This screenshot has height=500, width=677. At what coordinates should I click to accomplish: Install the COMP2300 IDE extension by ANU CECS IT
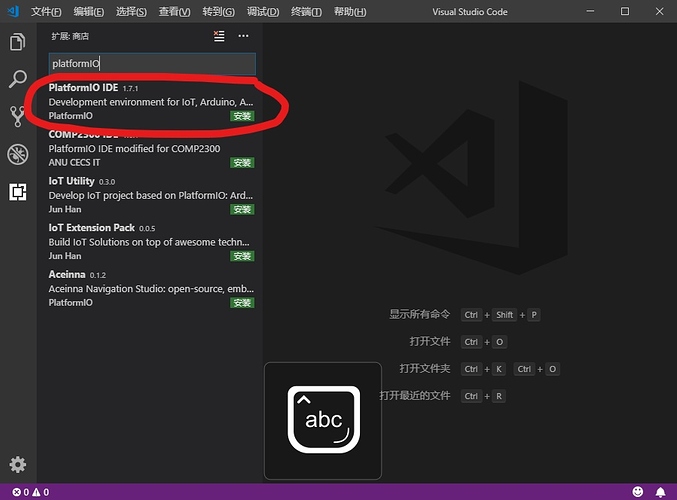click(242, 163)
